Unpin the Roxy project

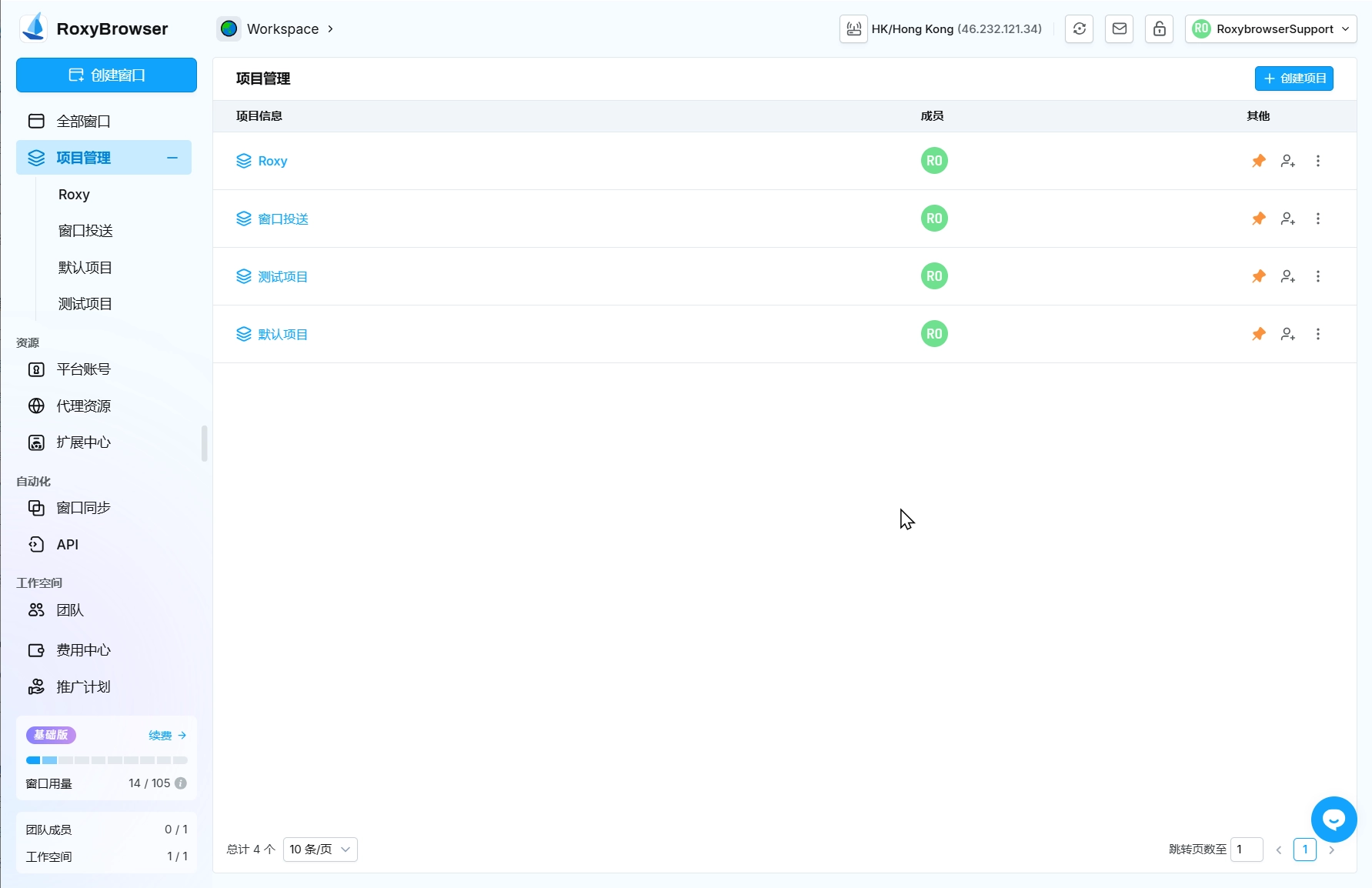[x=1258, y=161]
